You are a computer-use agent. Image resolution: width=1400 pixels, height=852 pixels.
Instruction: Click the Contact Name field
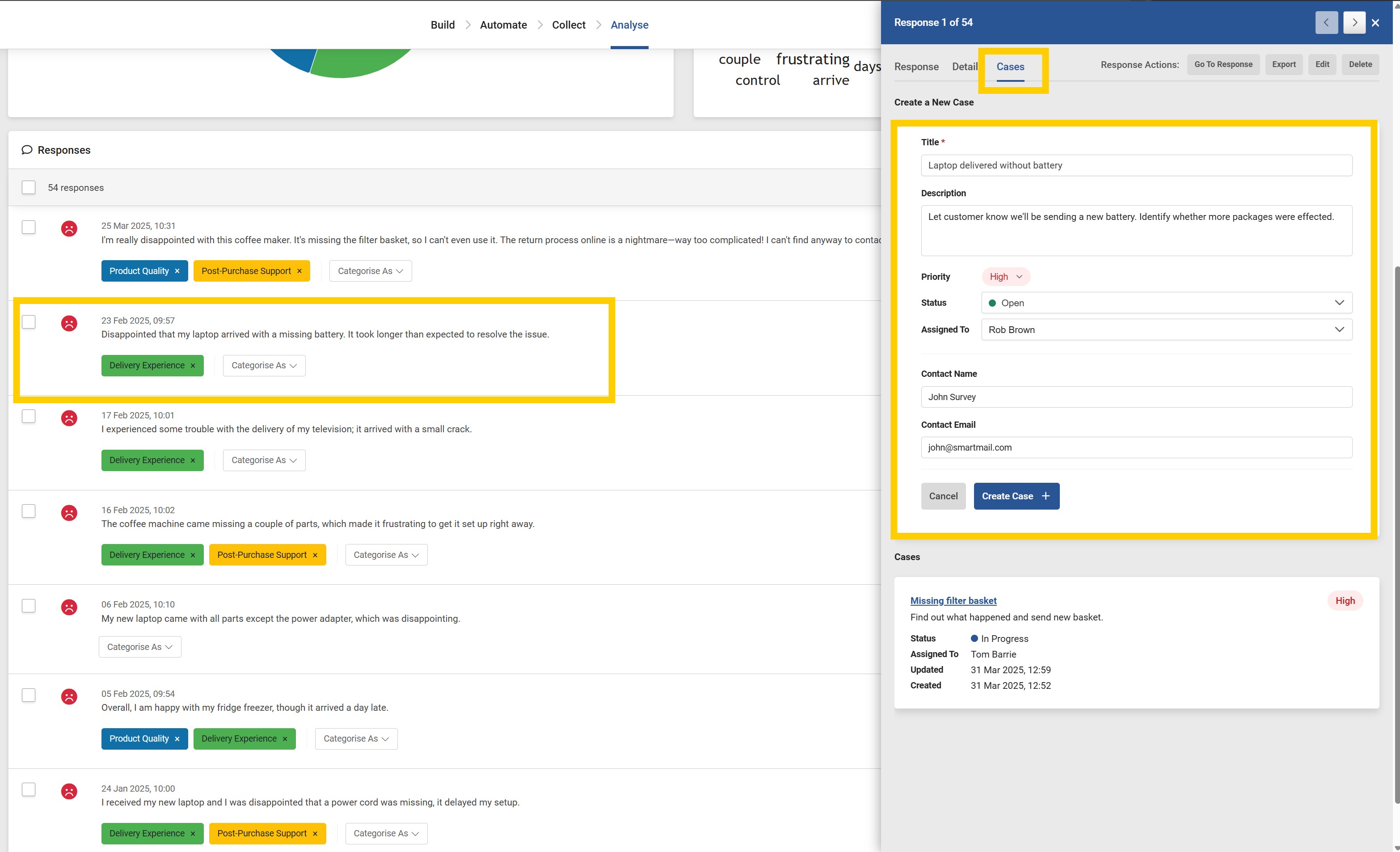pos(1136,397)
